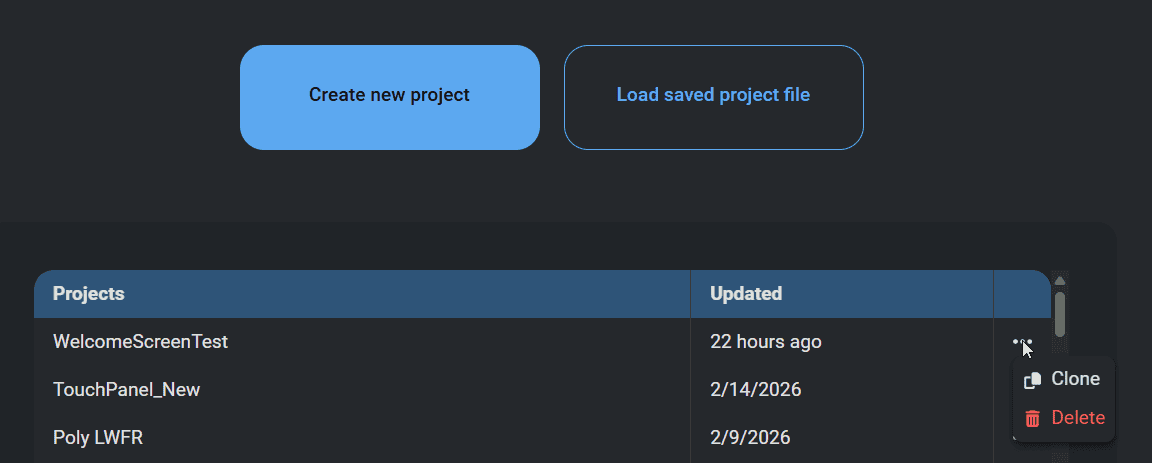1152x463 pixels.
Task: Open the three-dot menu for WelcomeScreenTest
Action: [x=1021, y=342]
